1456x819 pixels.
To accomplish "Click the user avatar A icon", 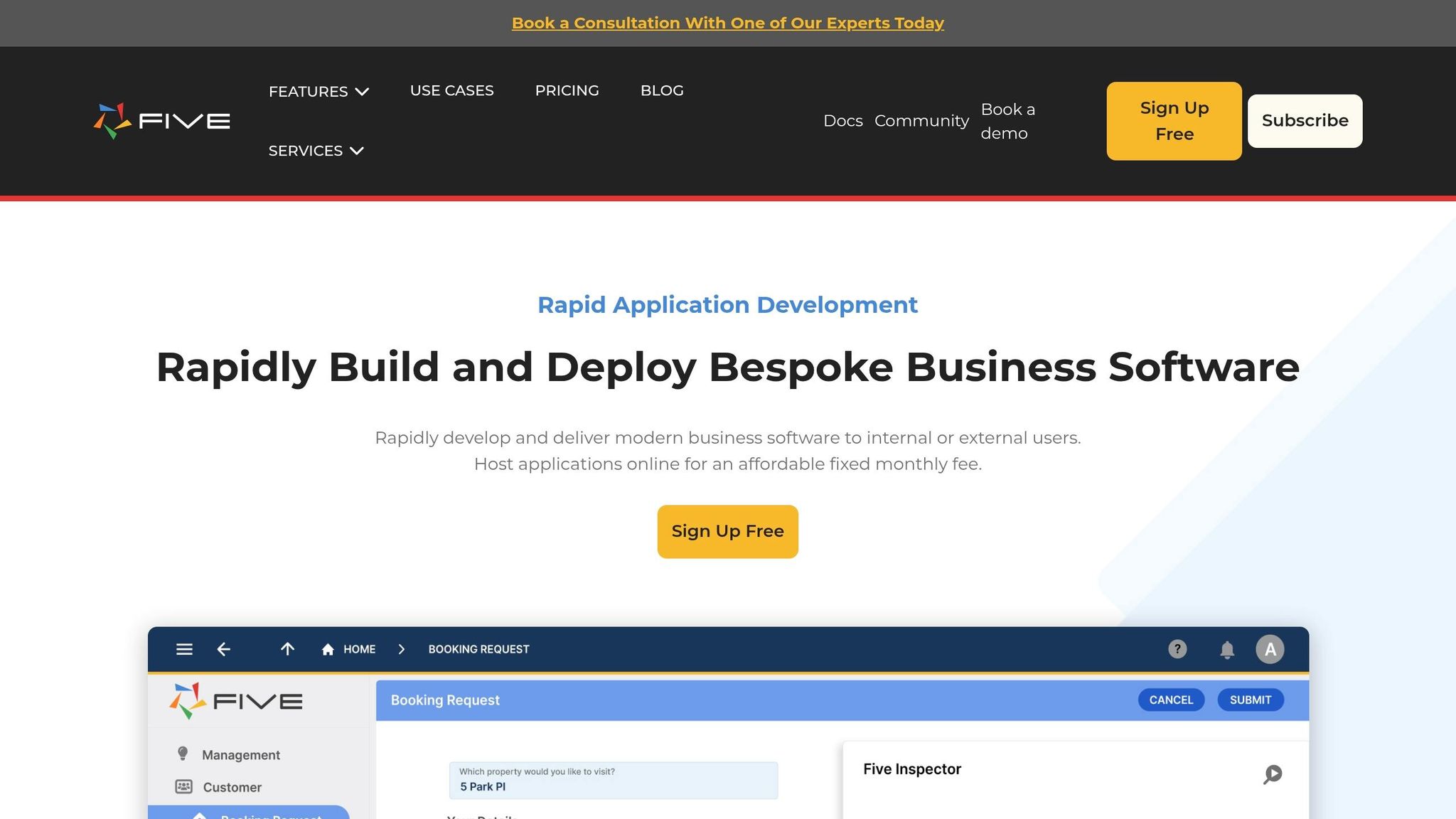I will pyautogui.click(x=1270, y=649).
